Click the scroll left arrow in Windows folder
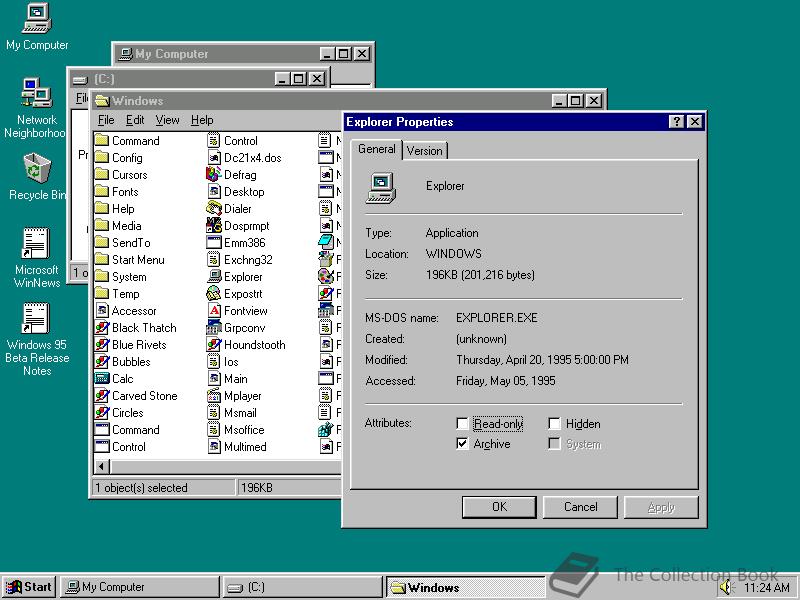The height and width of the screenshot is (600, 800). 102,466
